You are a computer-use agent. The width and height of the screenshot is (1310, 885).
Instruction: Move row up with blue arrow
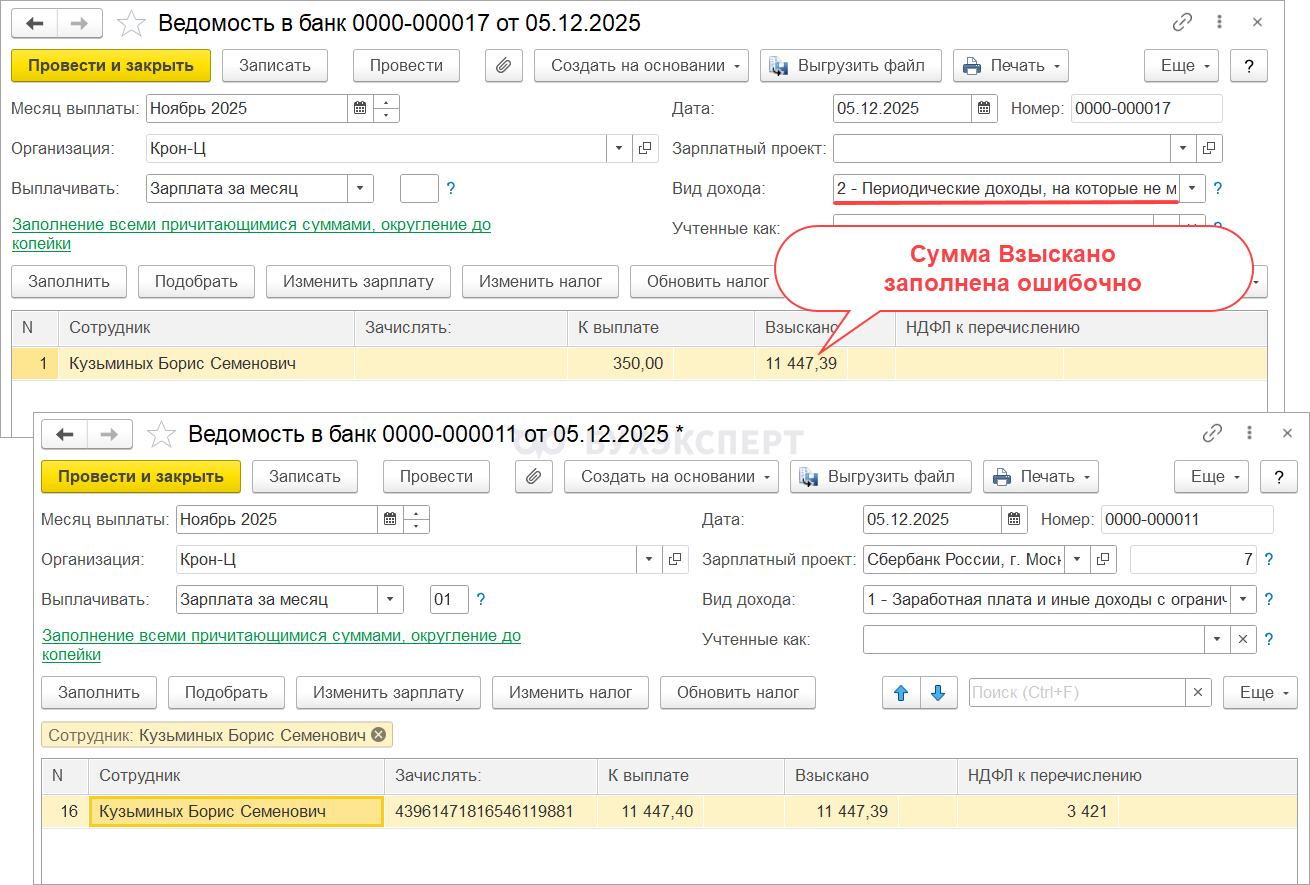pyautogui.click(x=901, y=692)
